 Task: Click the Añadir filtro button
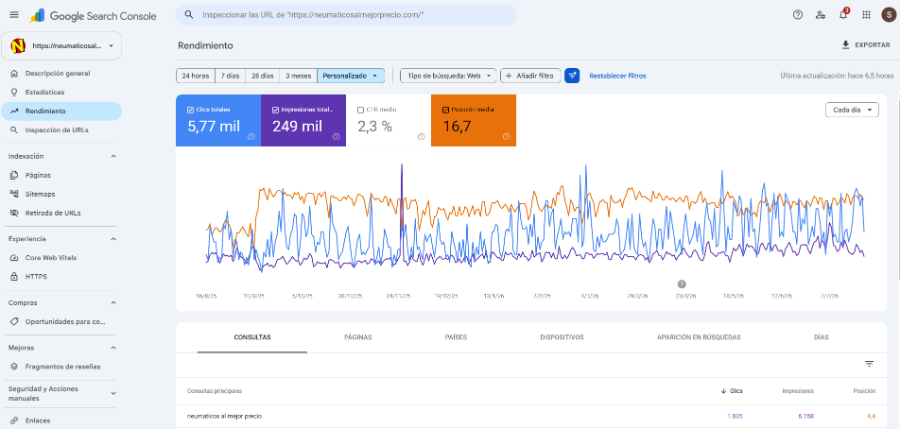530,76
